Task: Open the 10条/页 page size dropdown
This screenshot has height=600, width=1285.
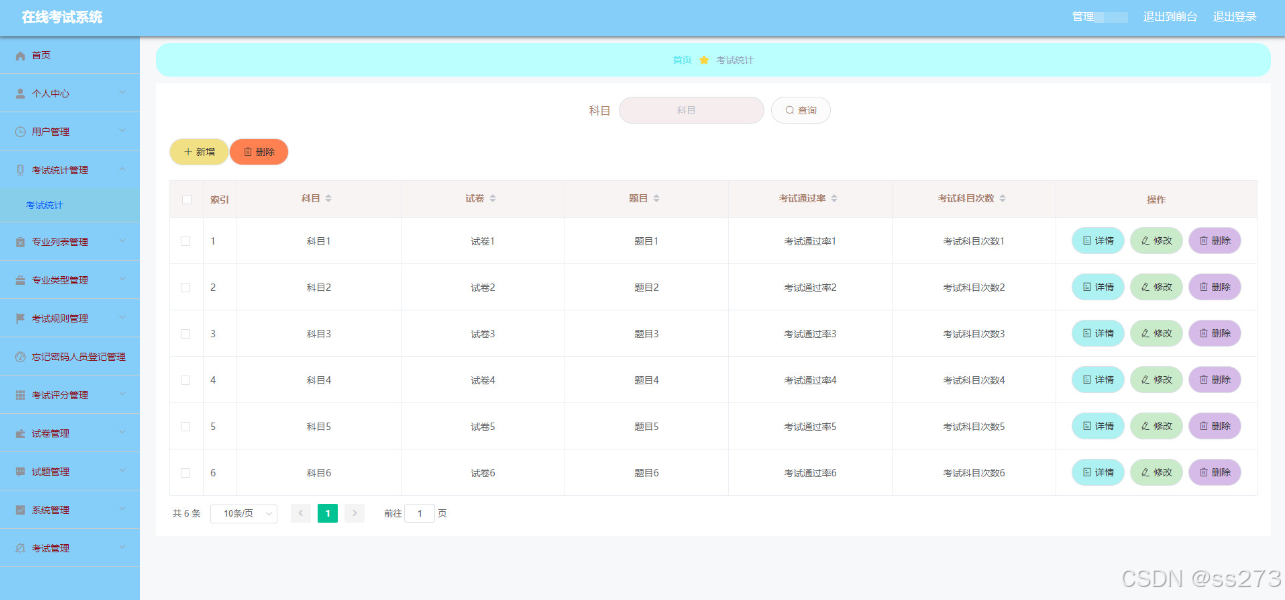Action: coord(244,513)
